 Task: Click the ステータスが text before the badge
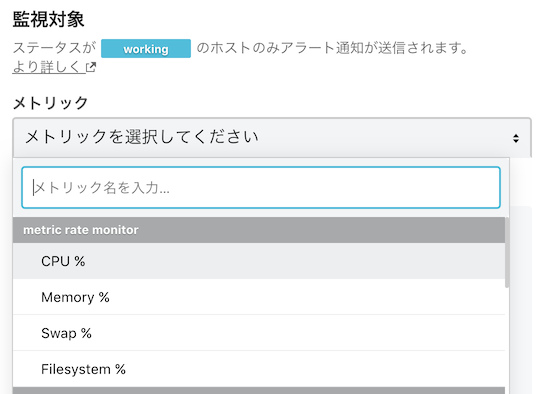pos(54,48)
